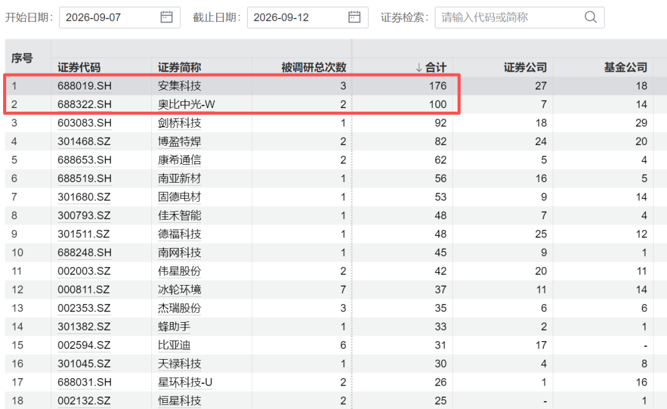Image resolution: width=667 pixels, height=409 pixels.
Task: Select the row for 博盈特焊
Action: pyautogui.click(x=336, y=141)
